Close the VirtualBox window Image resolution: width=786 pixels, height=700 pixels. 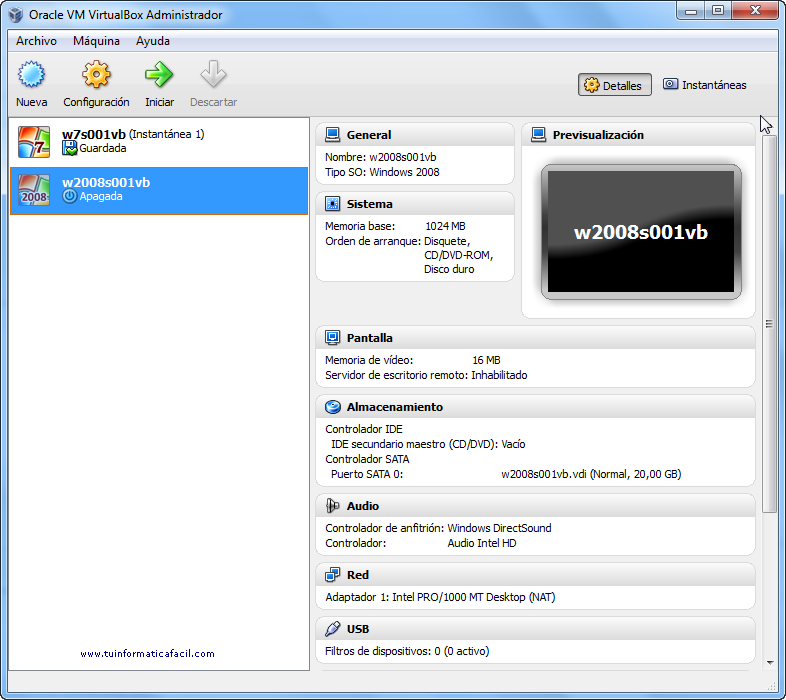(755, 11)
